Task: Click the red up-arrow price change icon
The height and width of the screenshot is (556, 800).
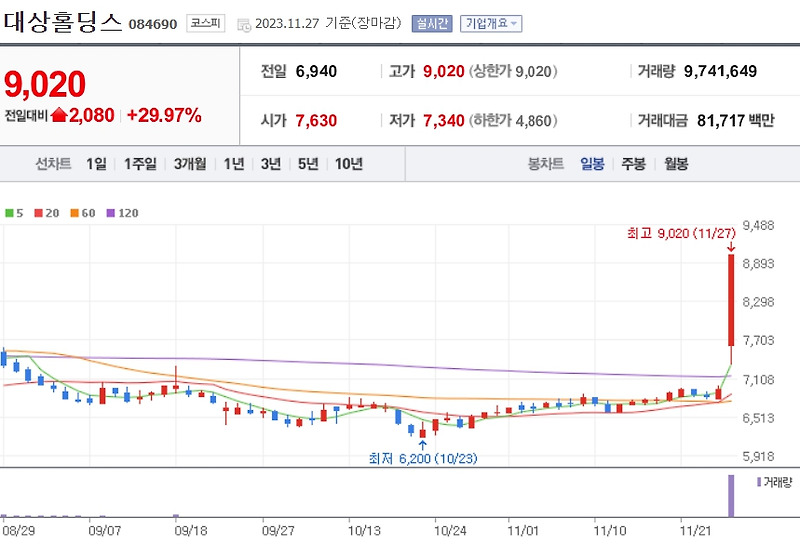Action: coord(59,115)
